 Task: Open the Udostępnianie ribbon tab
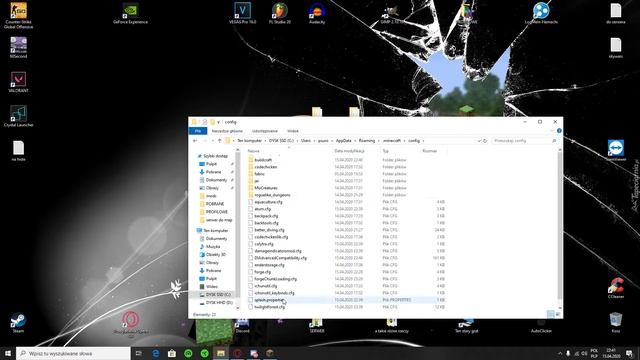point(265,131)
